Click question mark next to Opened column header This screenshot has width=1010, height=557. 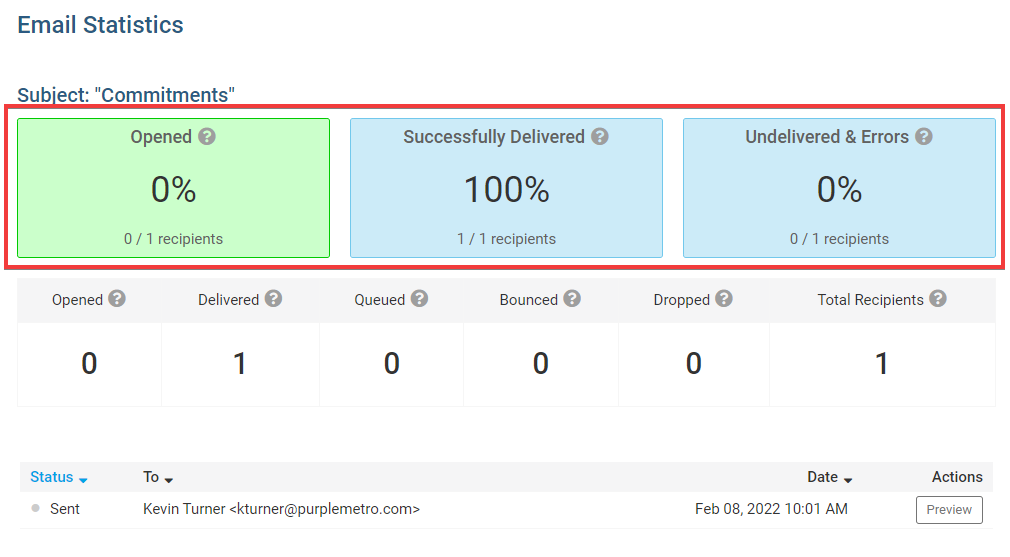point(117,299)
